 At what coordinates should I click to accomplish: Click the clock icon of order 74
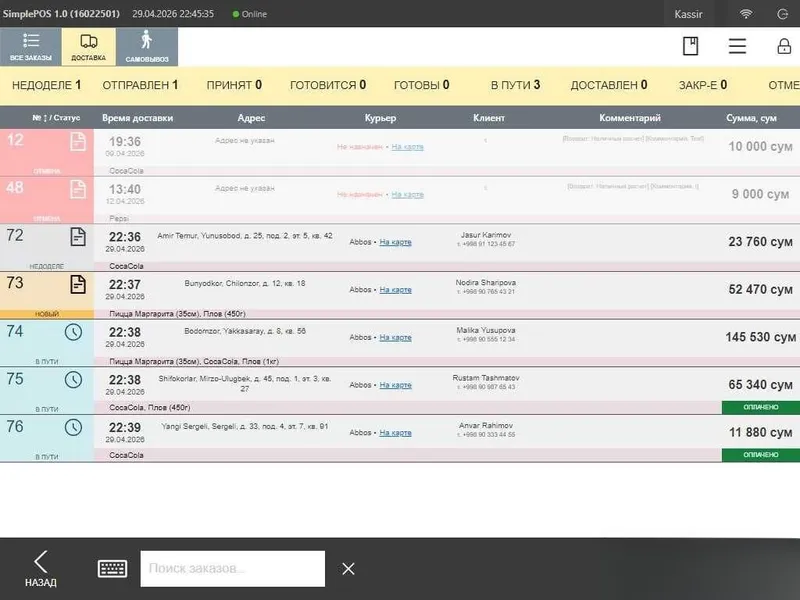pos(73,333)
